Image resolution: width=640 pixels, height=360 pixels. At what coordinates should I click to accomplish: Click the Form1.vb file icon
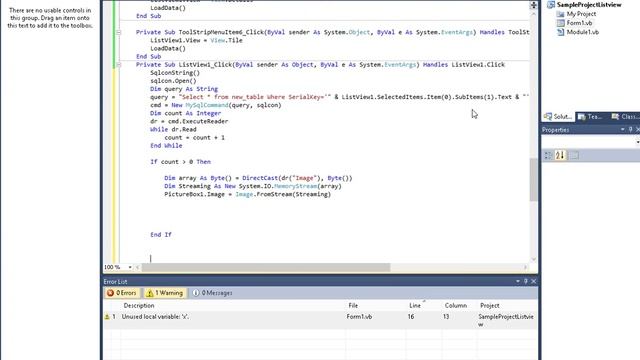pyautogui.click(x=560, y=23)
